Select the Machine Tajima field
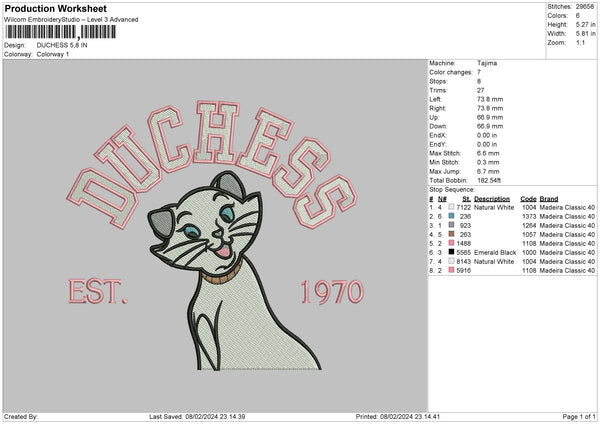 click(x=487, y=63)
